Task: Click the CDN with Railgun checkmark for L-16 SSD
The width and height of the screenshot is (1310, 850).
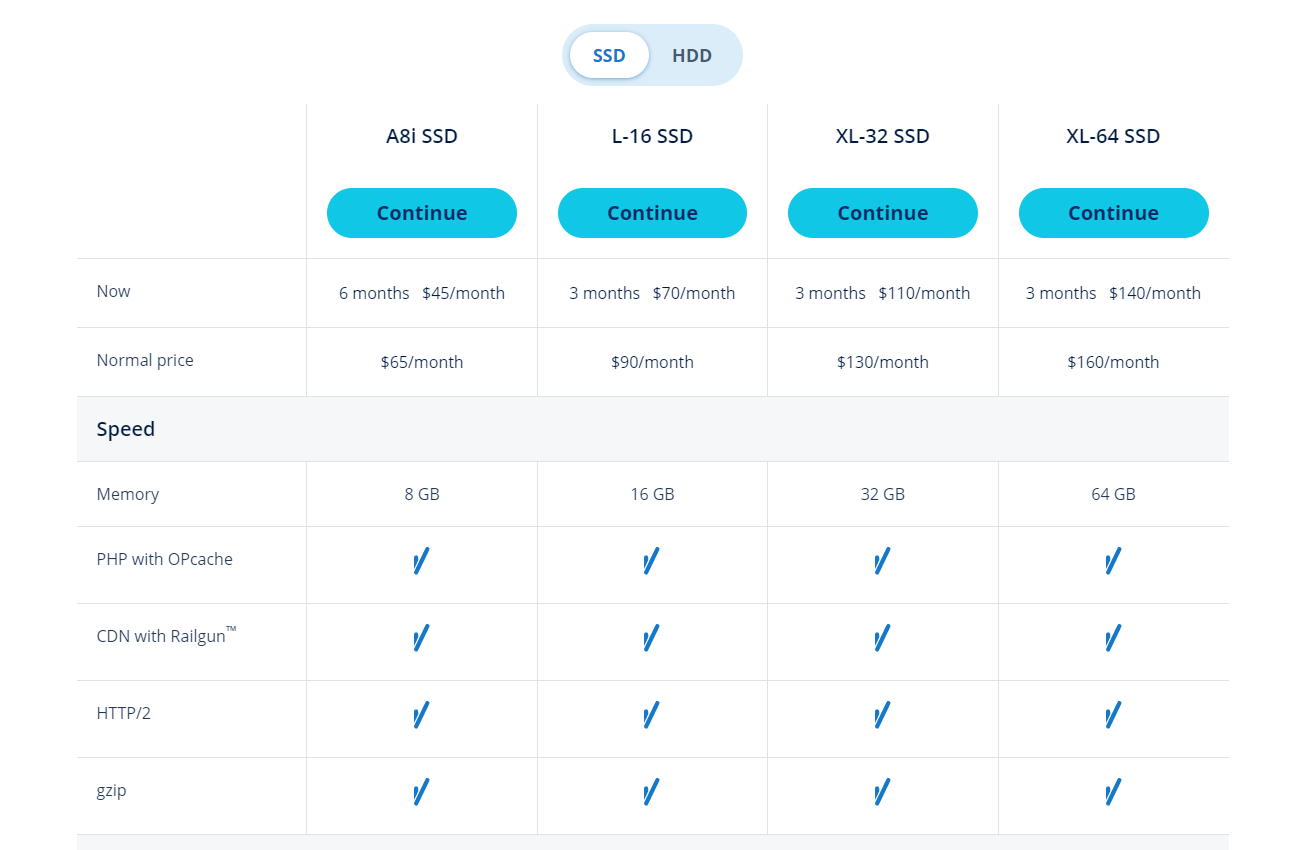Action: tap(651, 638)
